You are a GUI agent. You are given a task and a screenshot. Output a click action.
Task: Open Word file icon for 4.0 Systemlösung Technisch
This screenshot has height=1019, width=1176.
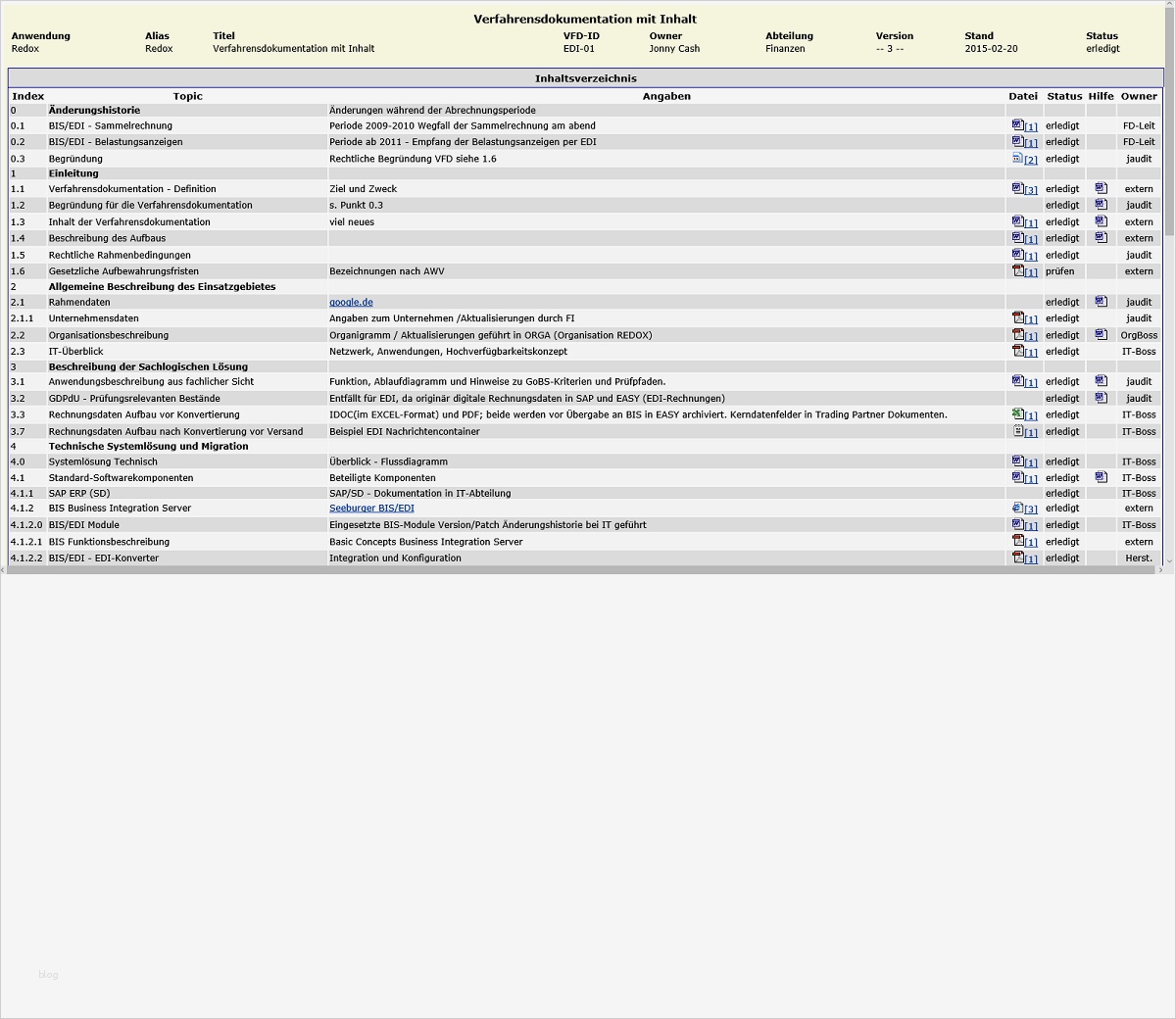coord(1017,461)
